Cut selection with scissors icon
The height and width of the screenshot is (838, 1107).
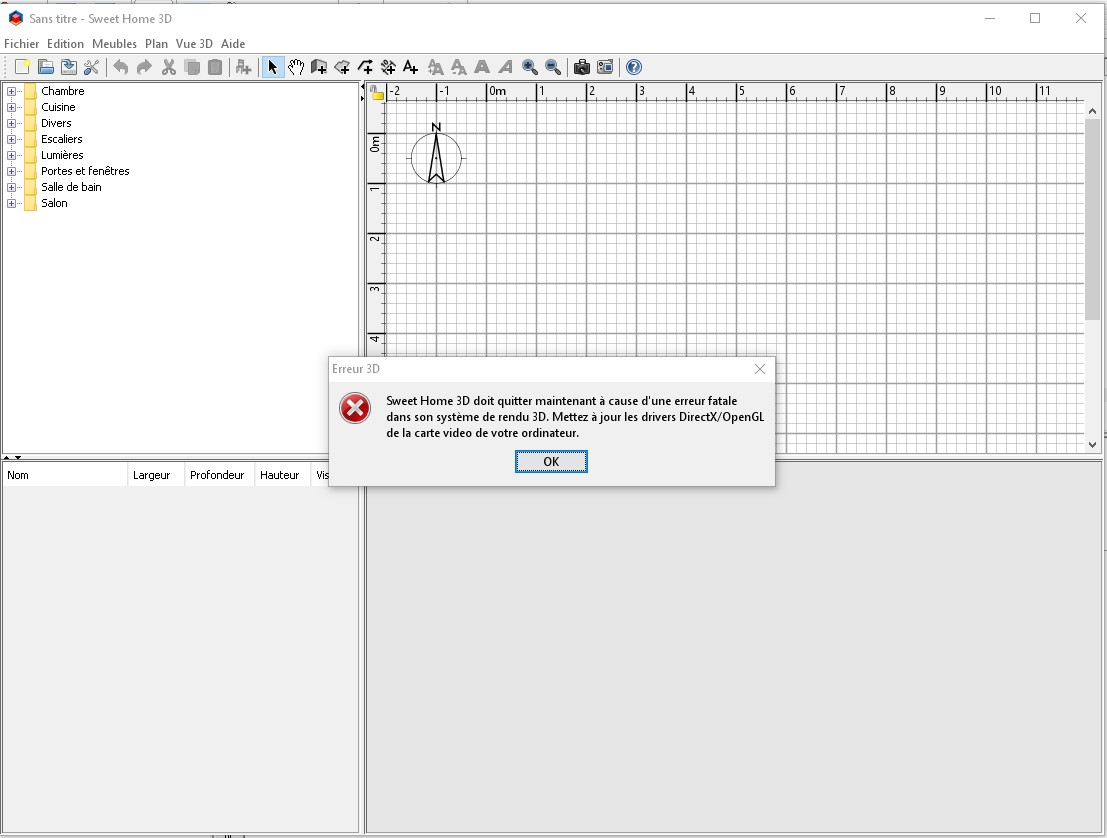tap(169, 67)
